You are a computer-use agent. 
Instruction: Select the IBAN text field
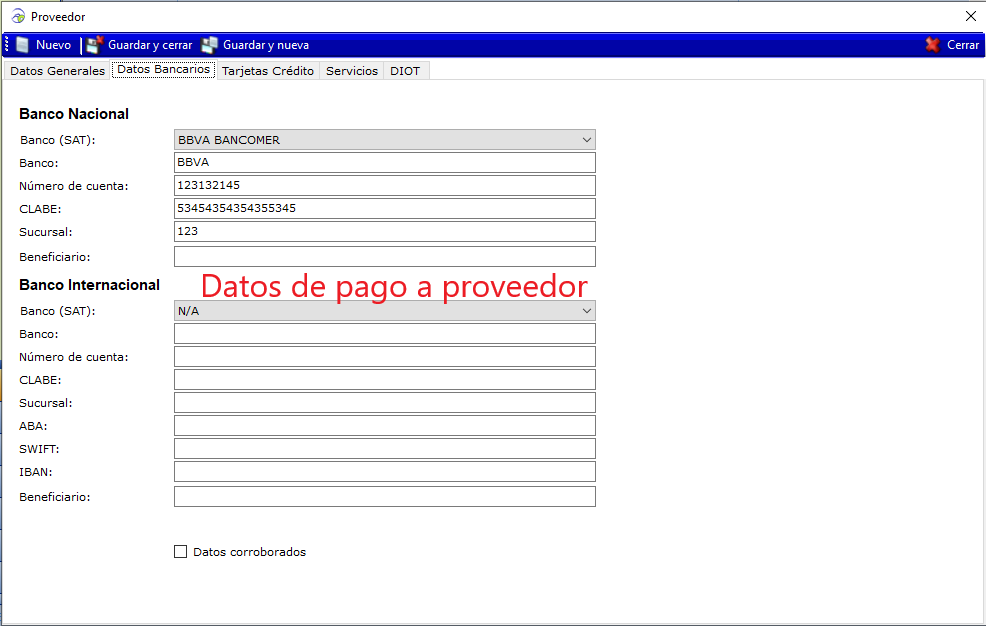pos(384,472)
